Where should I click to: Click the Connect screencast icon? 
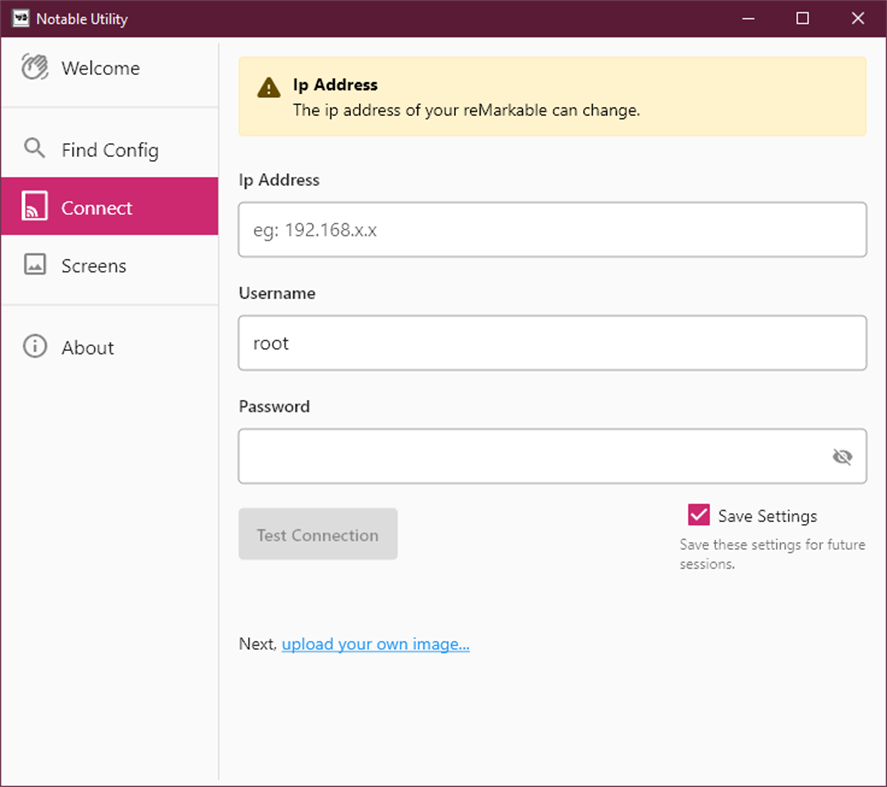(33, 206)
